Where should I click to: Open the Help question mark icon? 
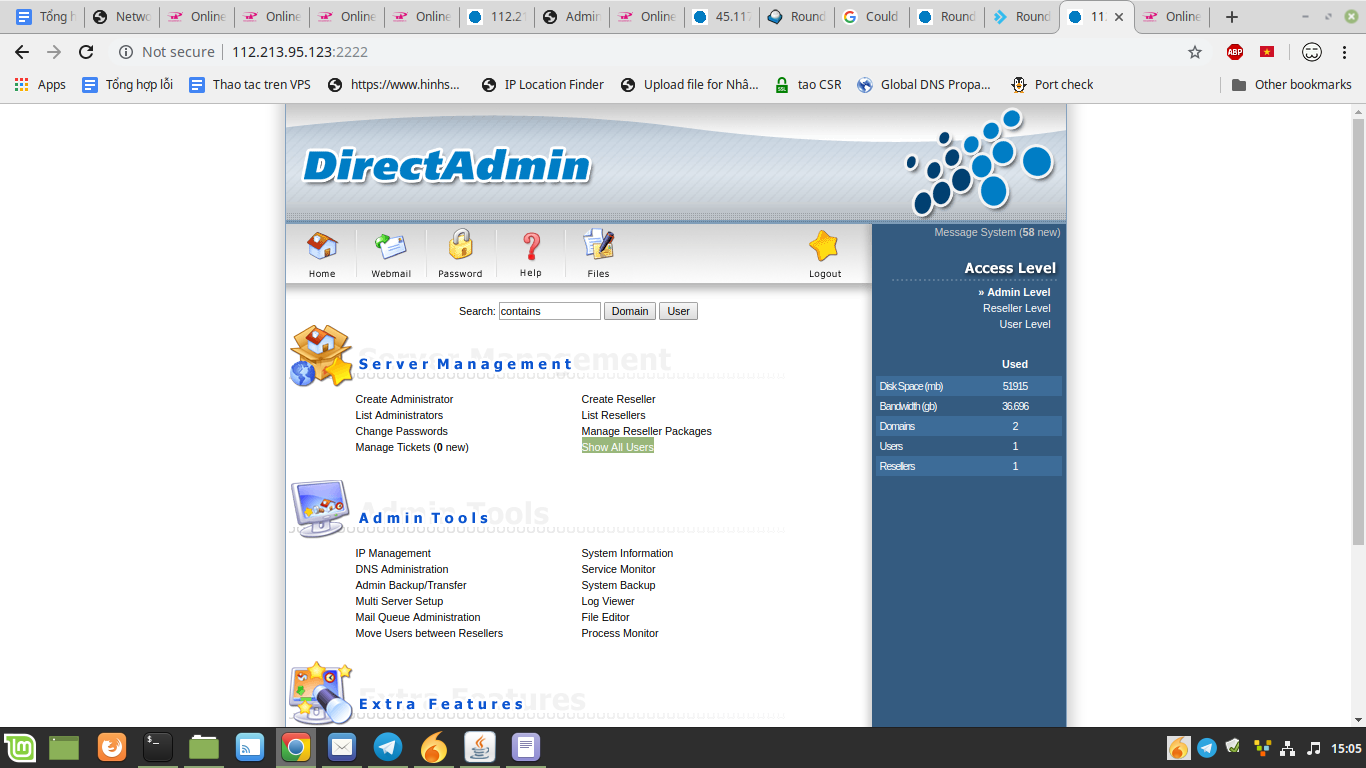[x=531, y=246]
